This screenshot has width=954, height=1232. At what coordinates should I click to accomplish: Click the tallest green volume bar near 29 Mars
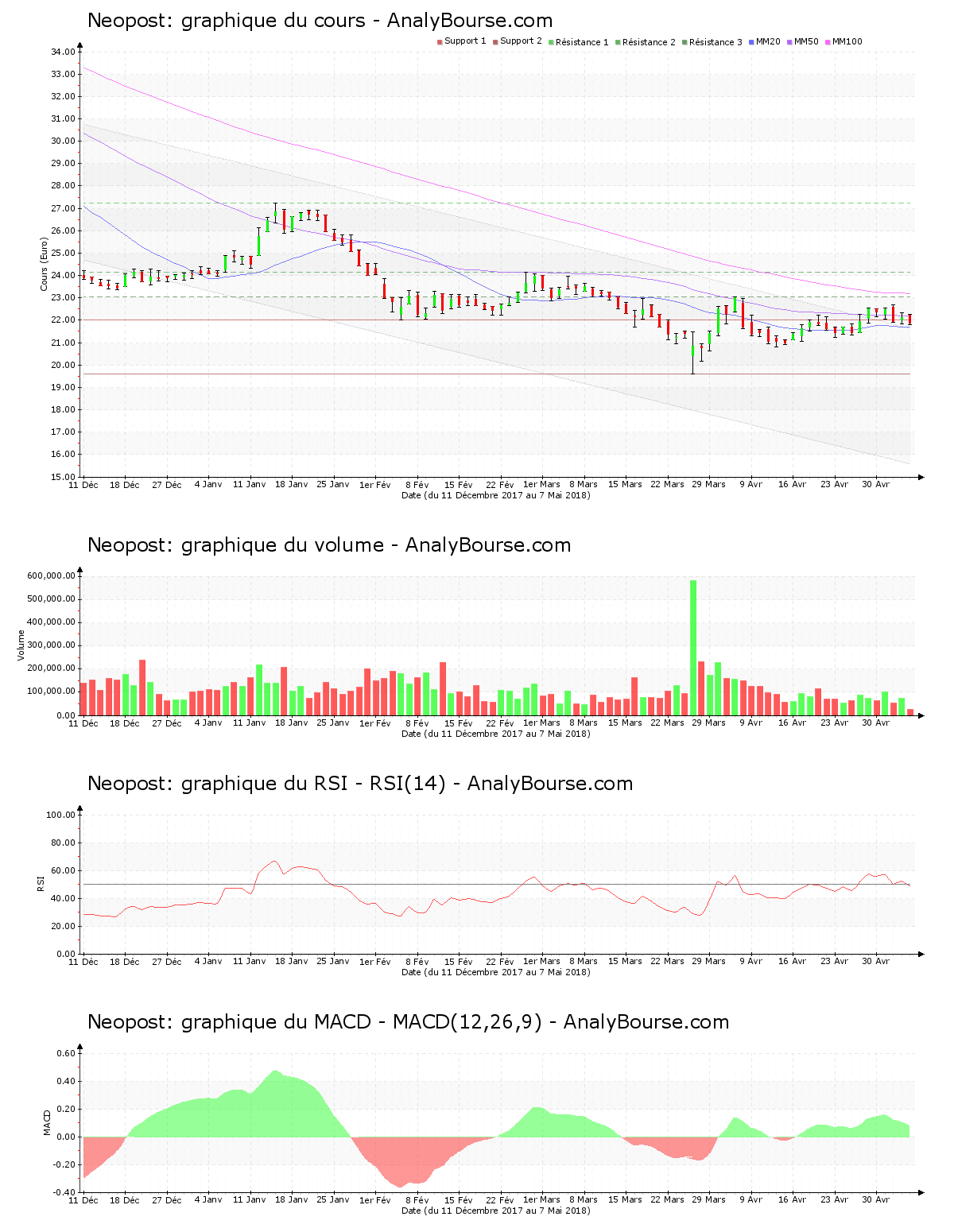click(693, 647)
